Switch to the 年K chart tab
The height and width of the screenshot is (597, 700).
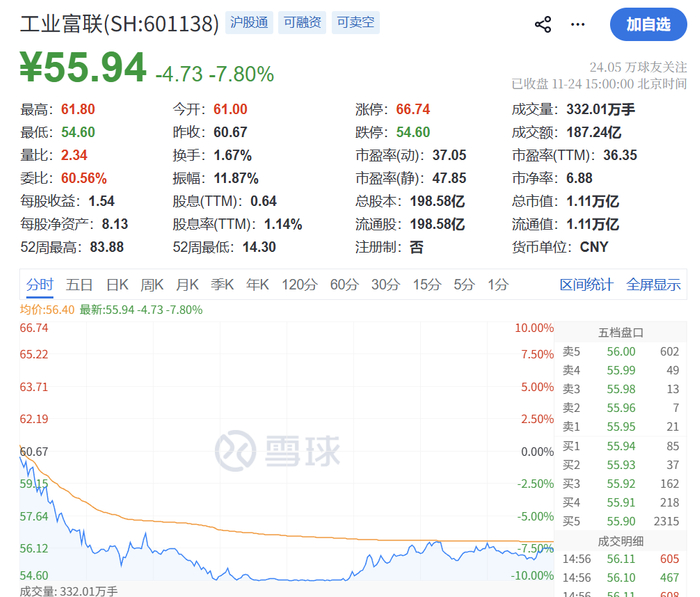click(257, 284)
